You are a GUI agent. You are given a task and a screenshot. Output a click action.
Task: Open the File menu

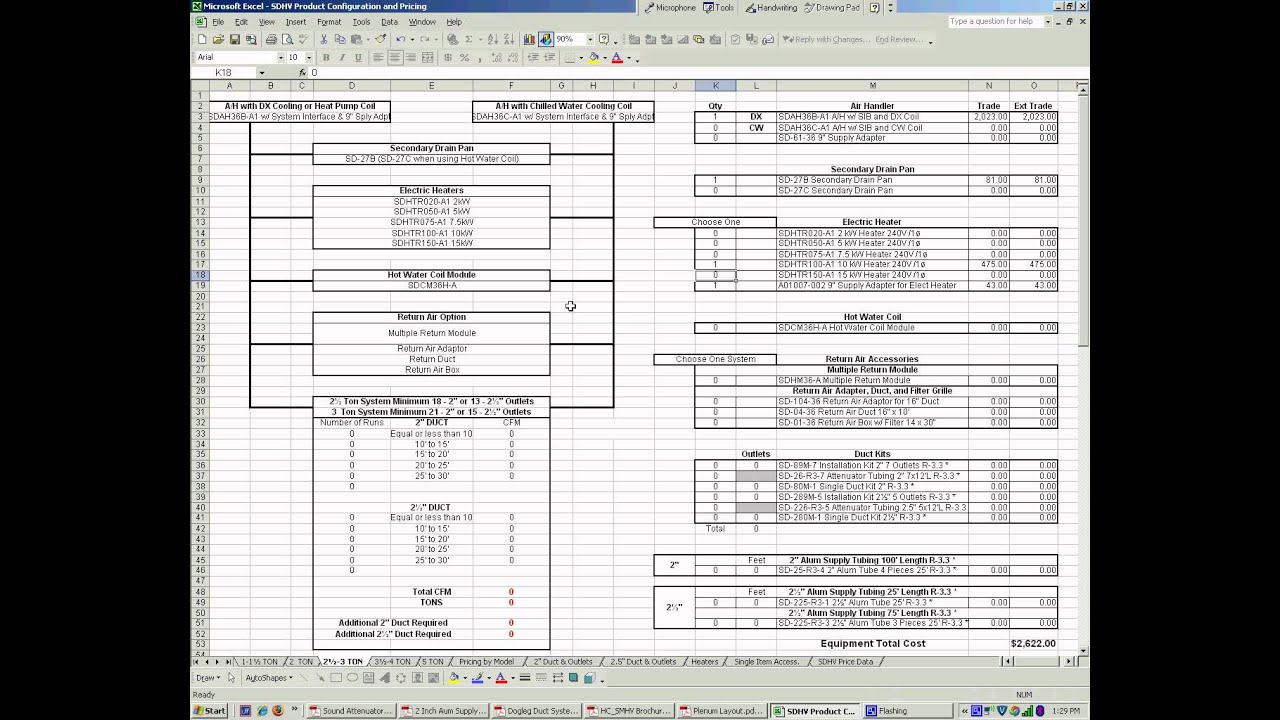(x=218, y=22)
